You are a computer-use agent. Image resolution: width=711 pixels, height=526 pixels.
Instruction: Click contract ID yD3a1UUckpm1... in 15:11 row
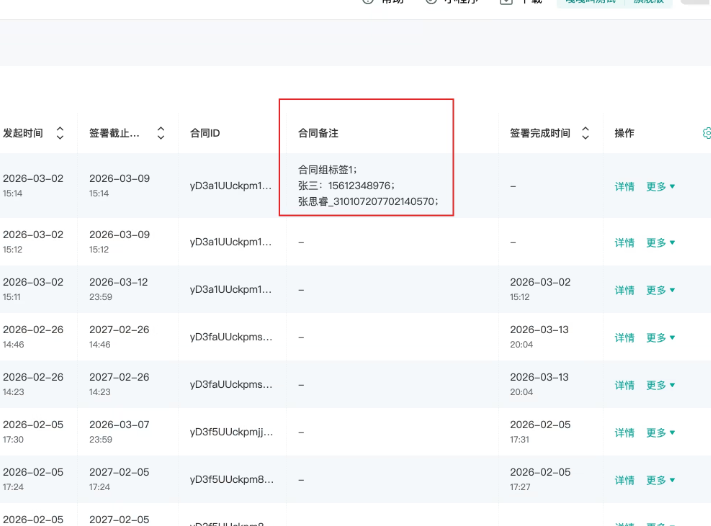(231, 289)
